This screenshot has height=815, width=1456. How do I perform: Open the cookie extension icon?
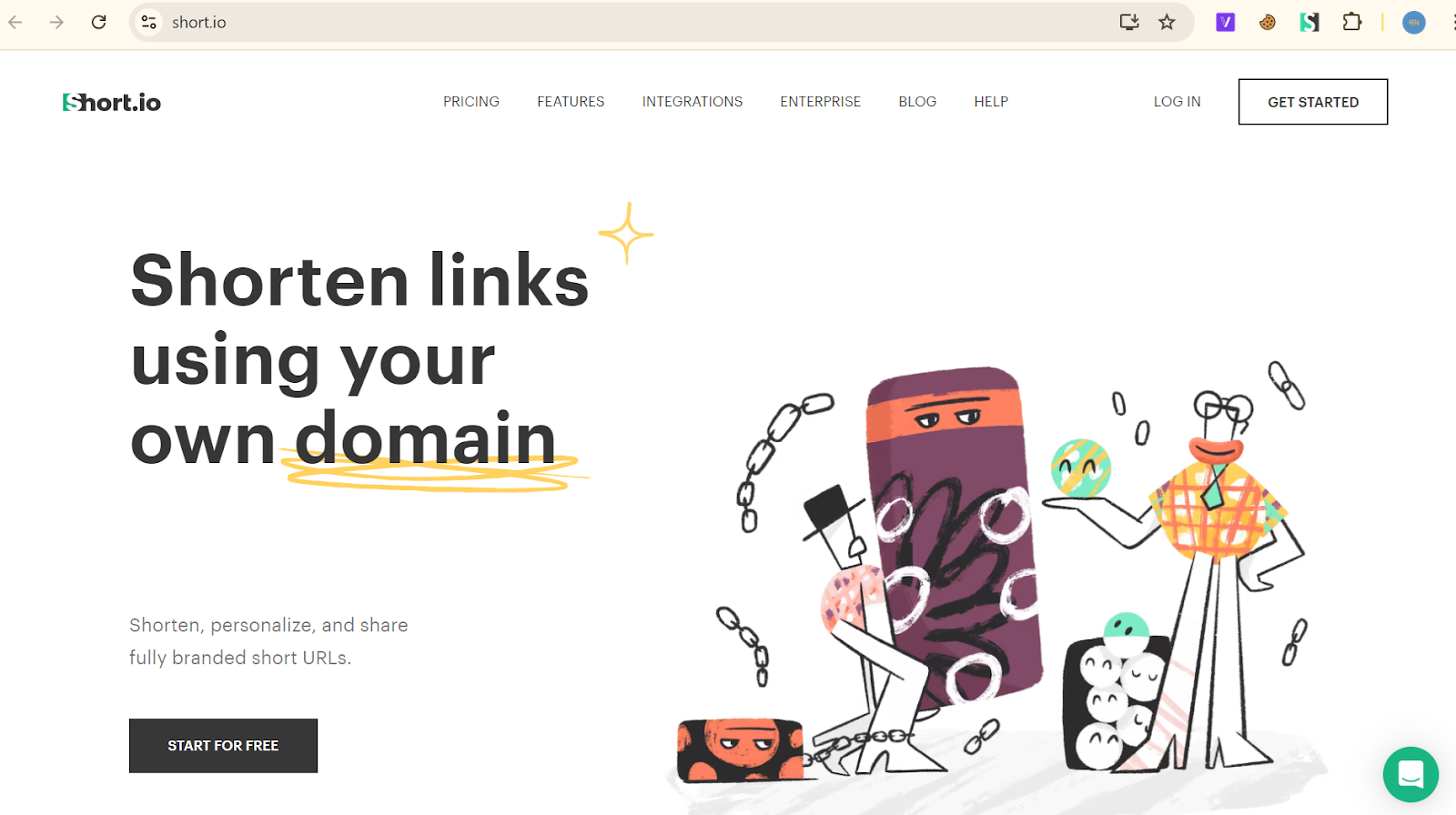[x=1268, y=22]
